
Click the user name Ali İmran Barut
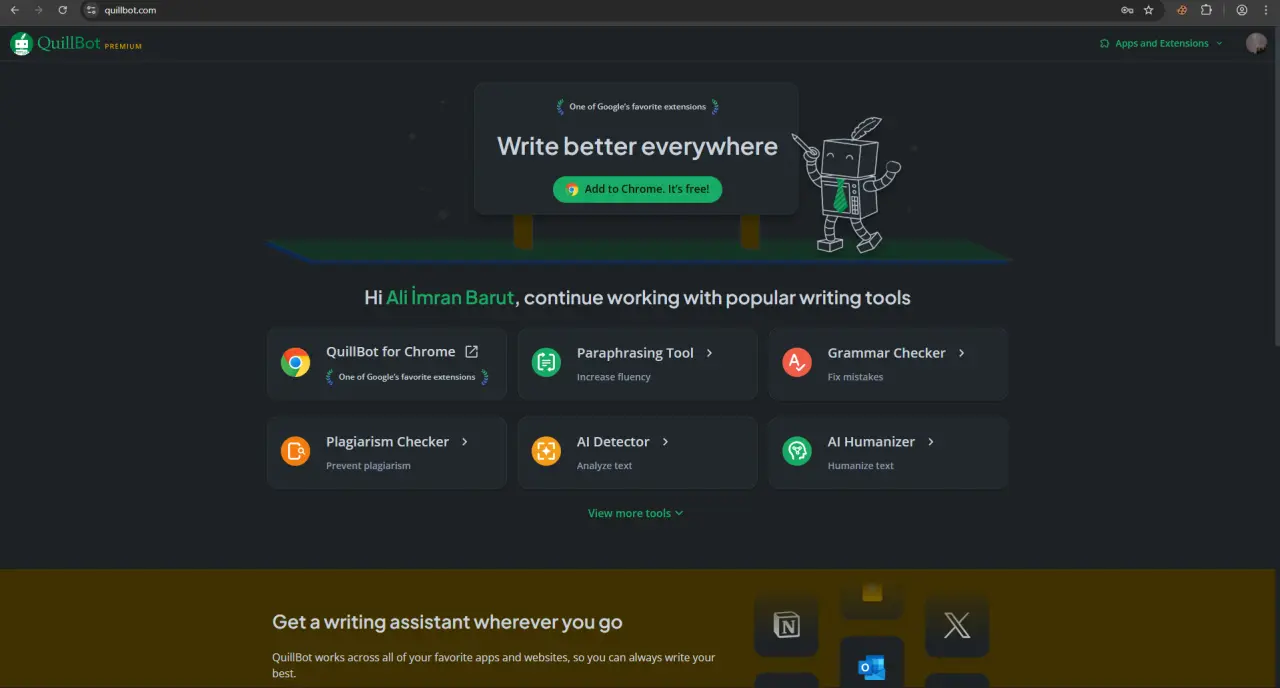450,298
